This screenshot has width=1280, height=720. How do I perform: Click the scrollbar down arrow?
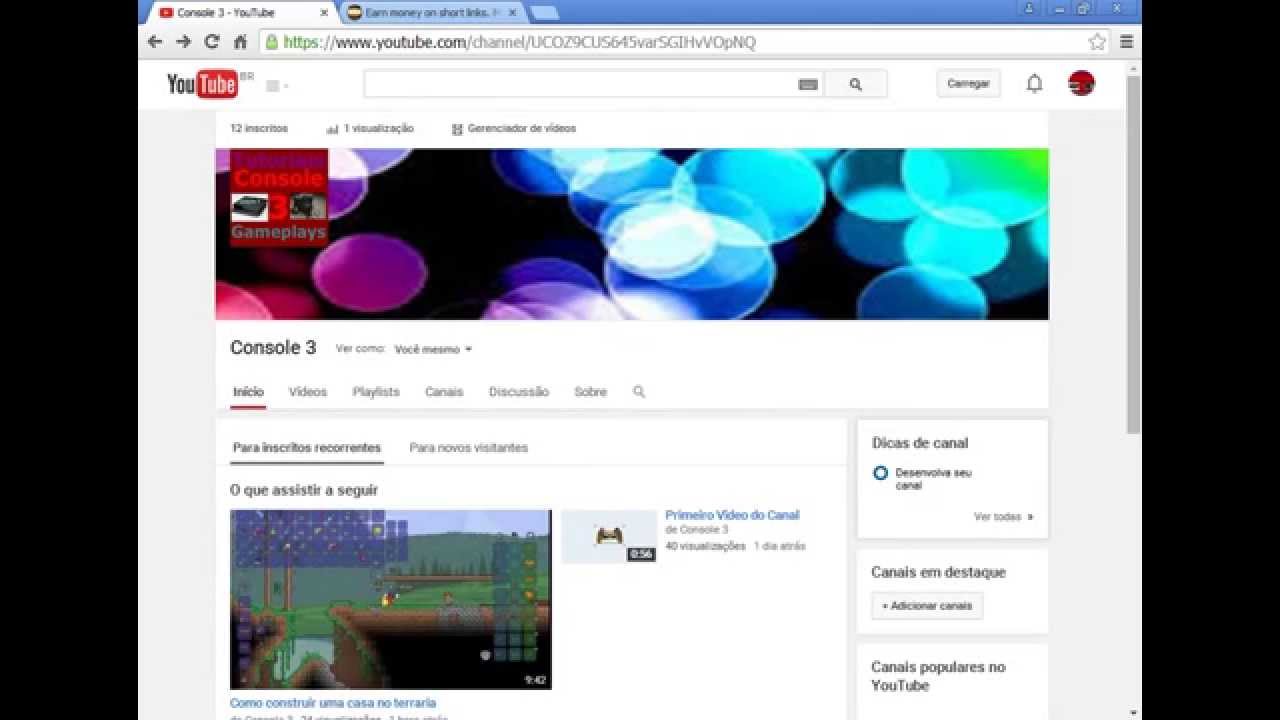click(1134, 713)
